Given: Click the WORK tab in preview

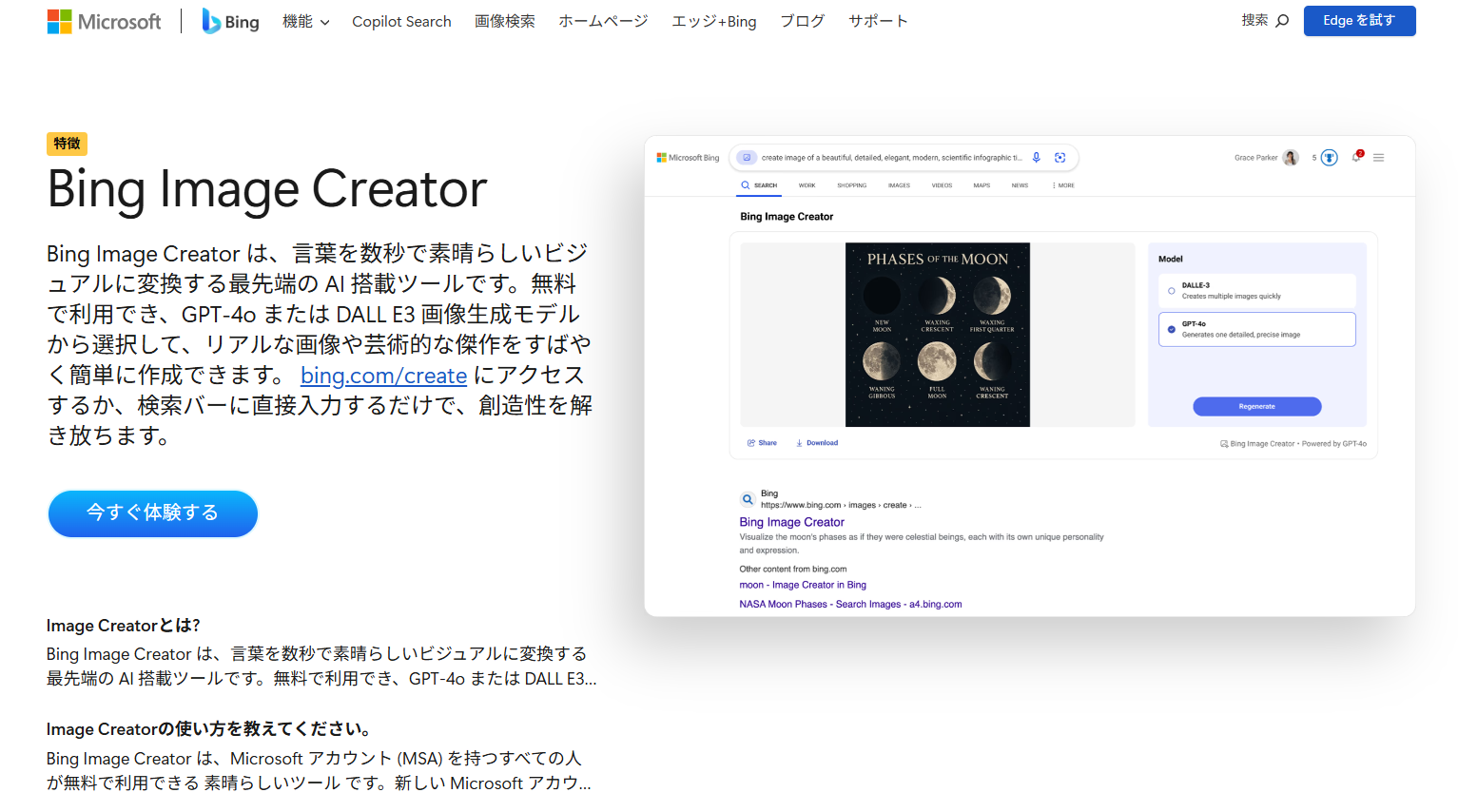Looking at the screenshot, I should point(807,185).
